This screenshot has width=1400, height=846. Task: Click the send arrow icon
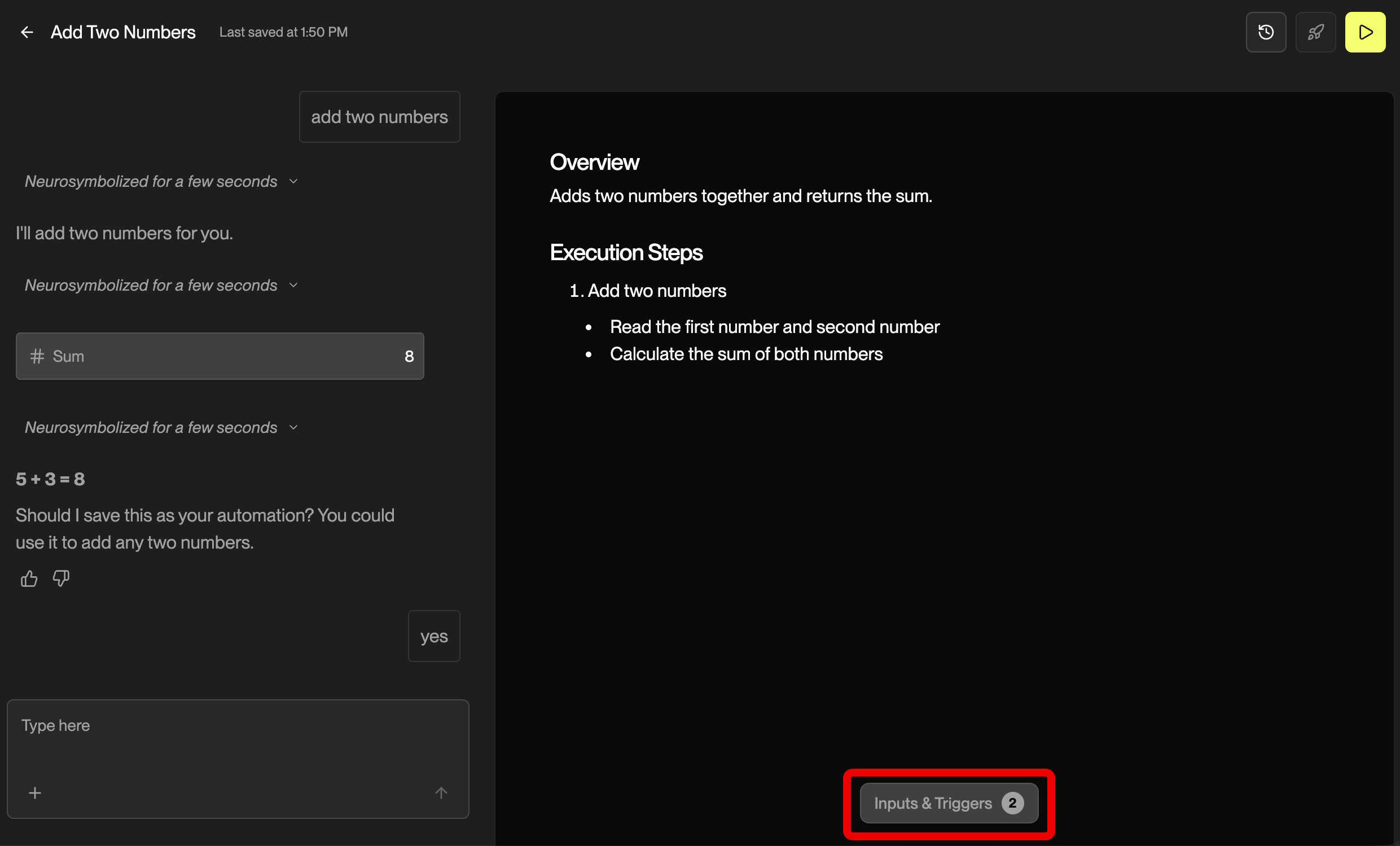441,792
